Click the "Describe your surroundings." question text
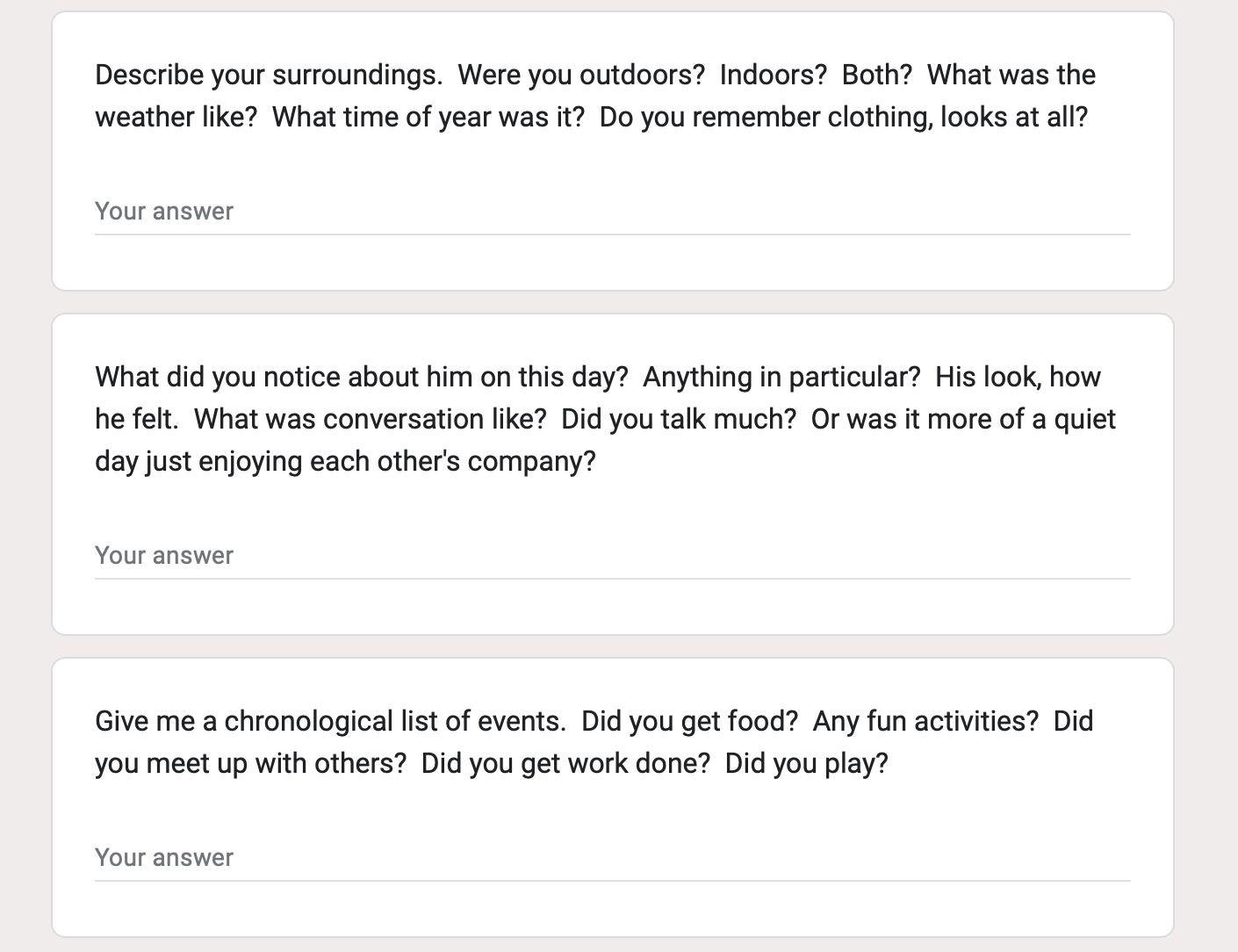The image size is (1238, 952). [269, 75]
